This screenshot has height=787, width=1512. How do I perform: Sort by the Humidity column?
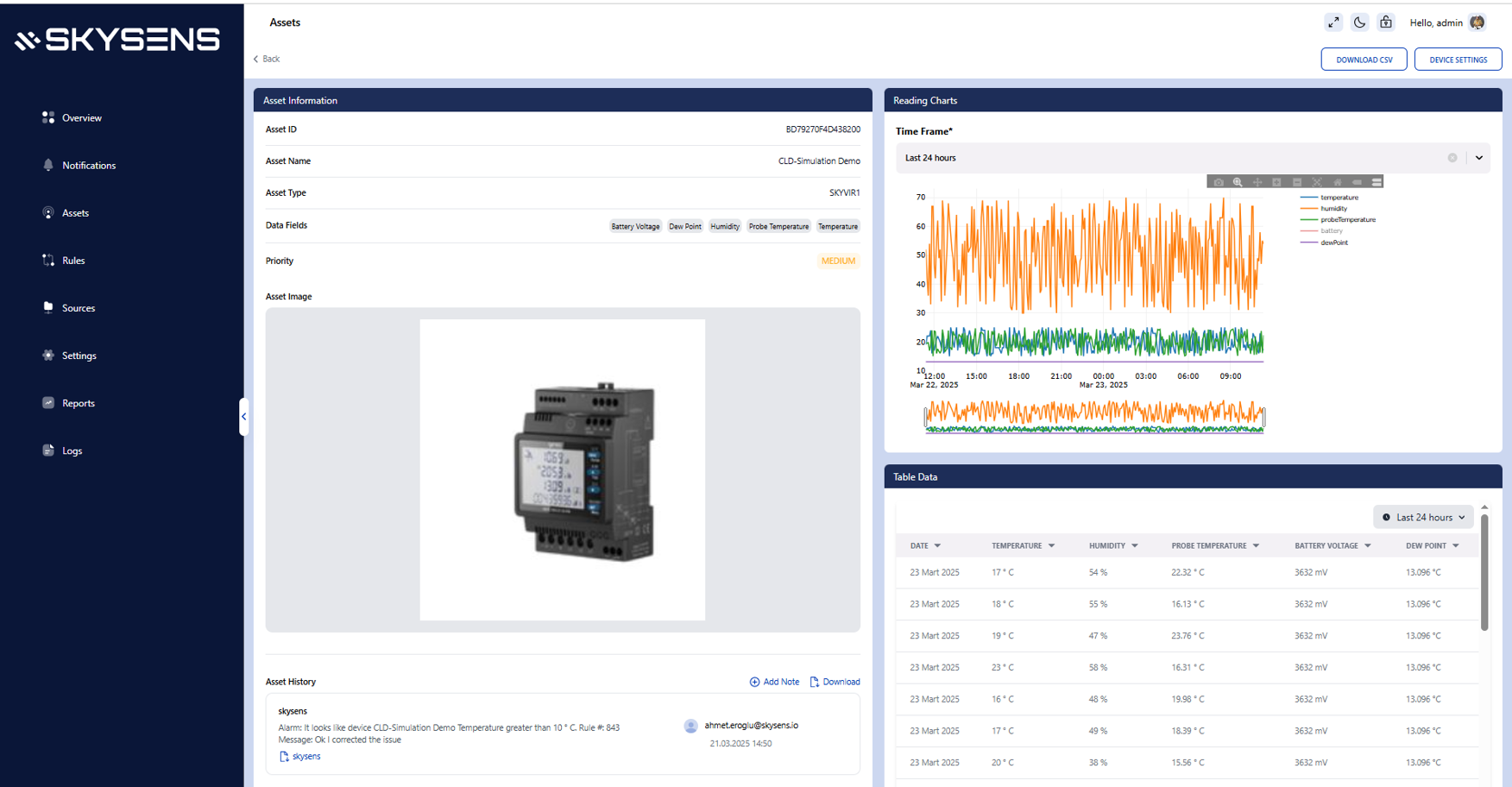tap(1113, 545)
